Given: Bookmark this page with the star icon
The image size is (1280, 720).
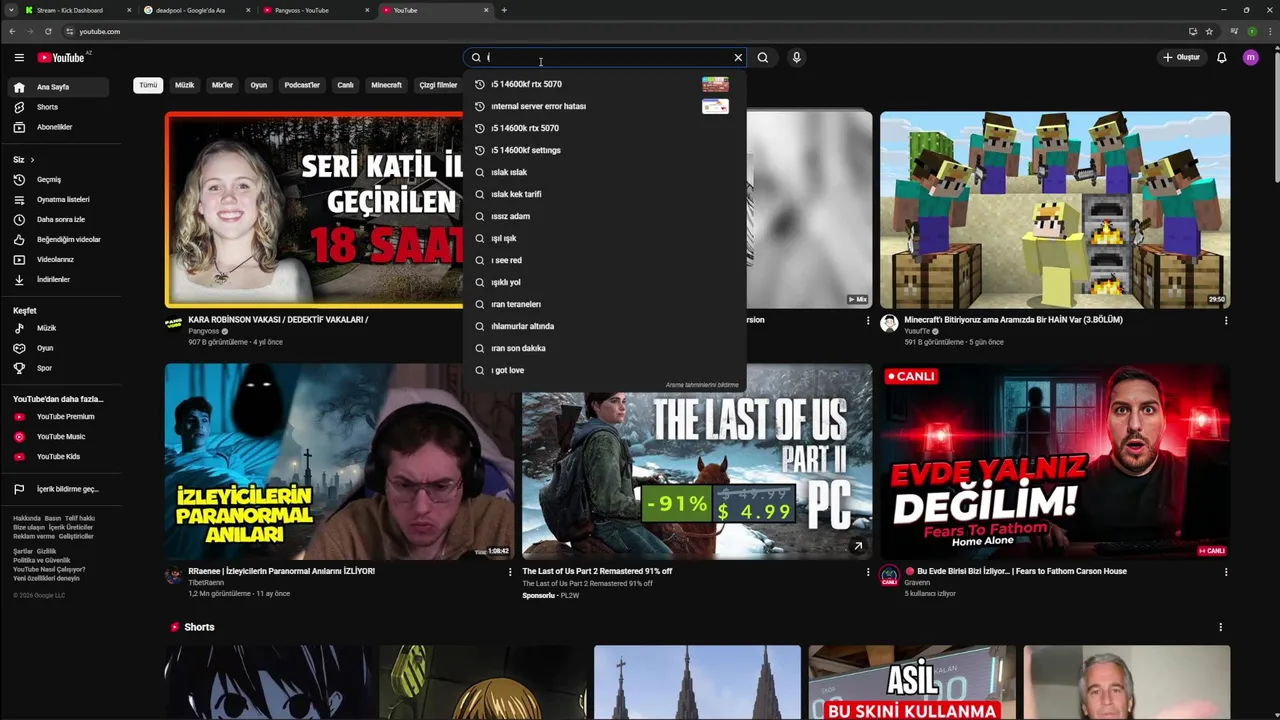Looking at the screenshot, I should coord(1209,31).
